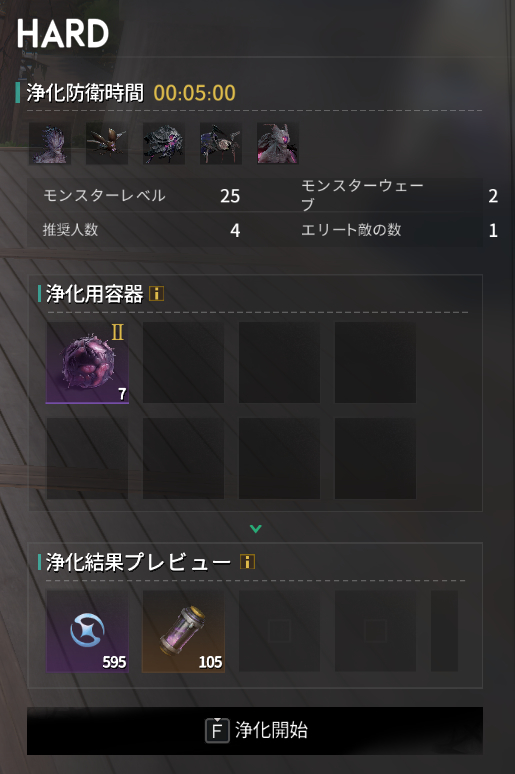
Task: Open info icon beside 浄化用容器
Action: tap(157, 294)
